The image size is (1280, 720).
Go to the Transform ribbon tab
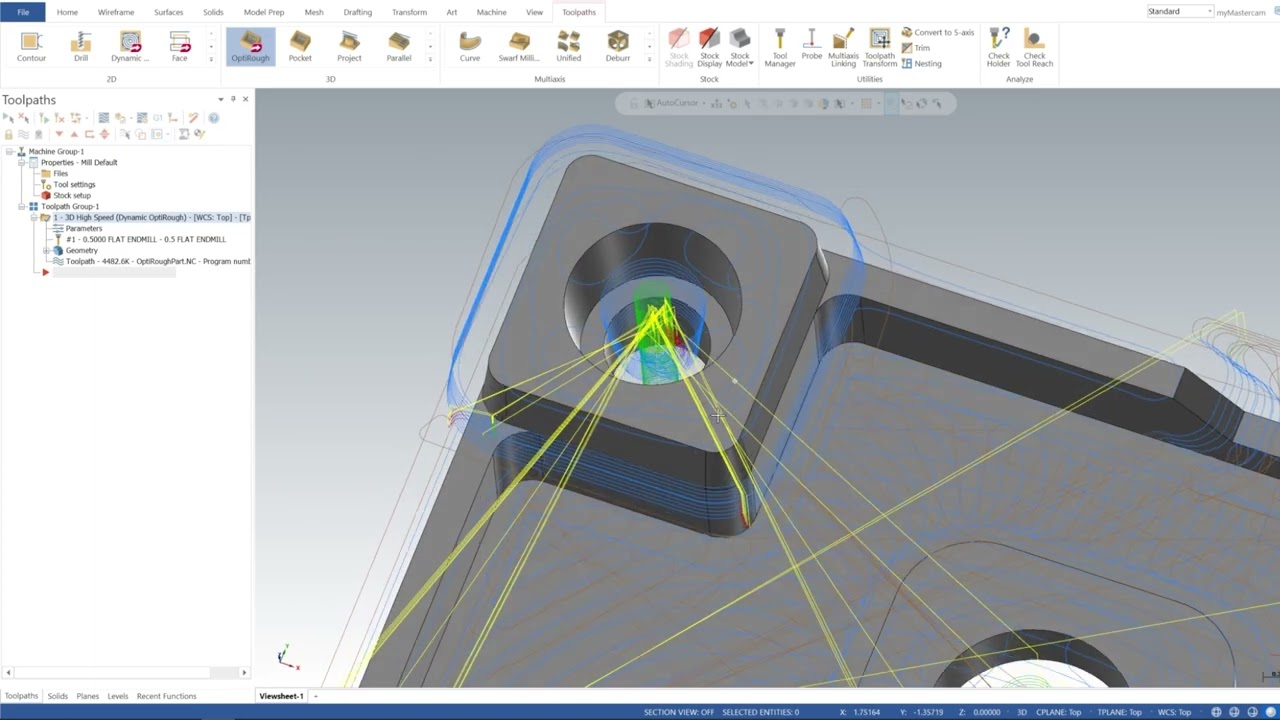[409, 12]
